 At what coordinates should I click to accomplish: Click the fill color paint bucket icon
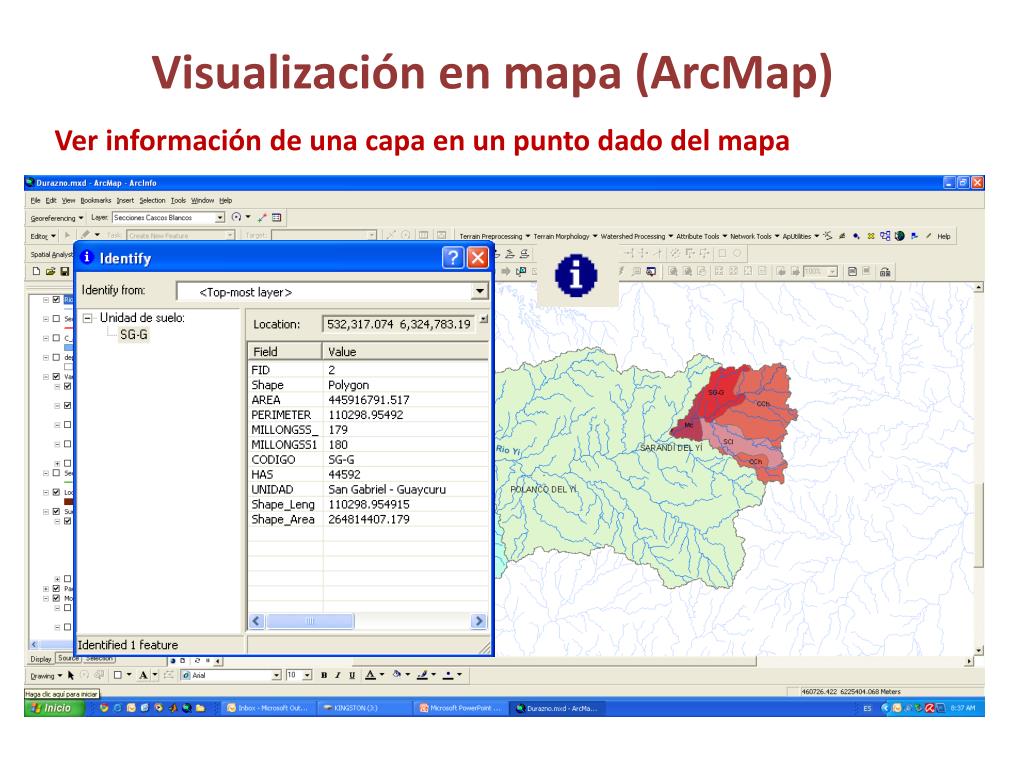tap(396, 675)
